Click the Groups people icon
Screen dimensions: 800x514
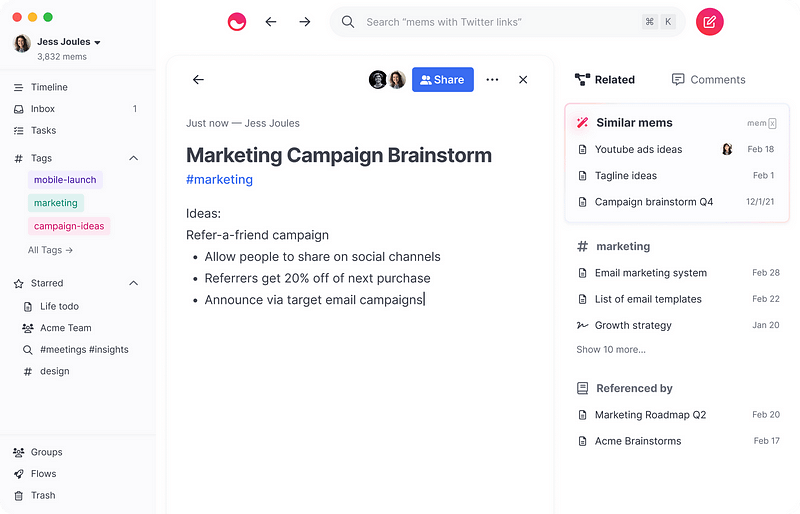[x=18, y=452]
